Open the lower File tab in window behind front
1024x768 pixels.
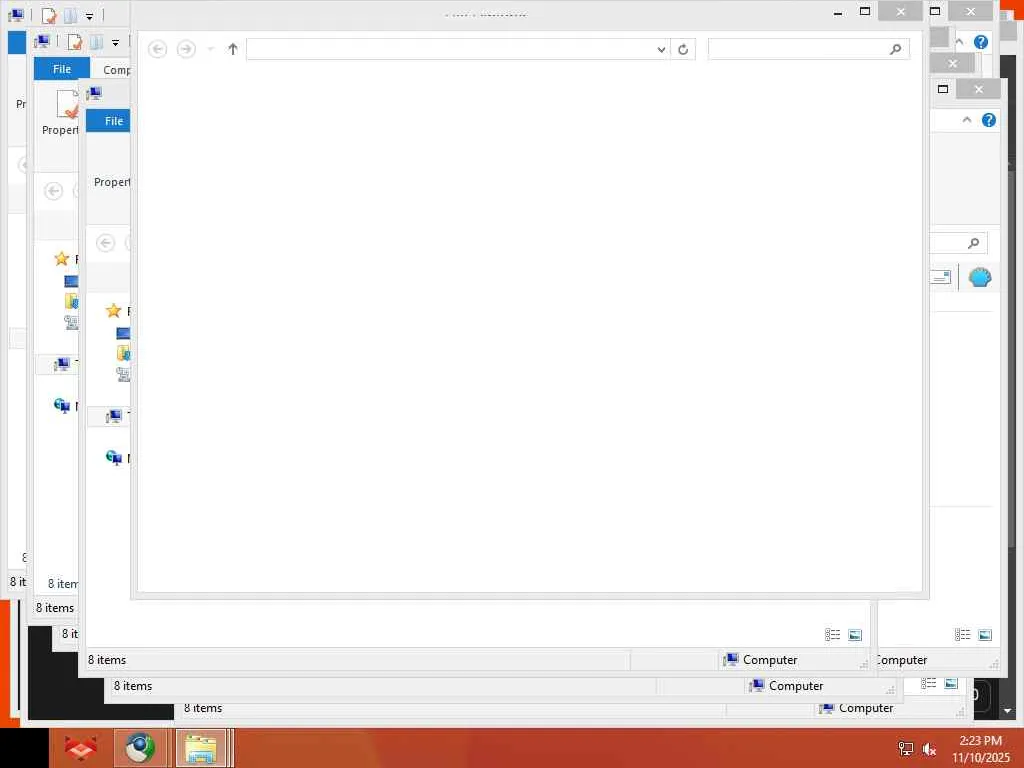tap(108, 121)
